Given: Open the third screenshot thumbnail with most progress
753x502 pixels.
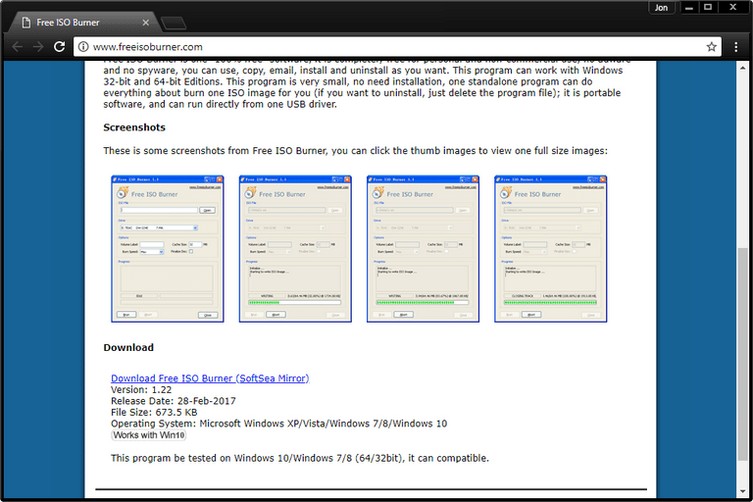Looking at the screenshot, I should pos(423,249).
